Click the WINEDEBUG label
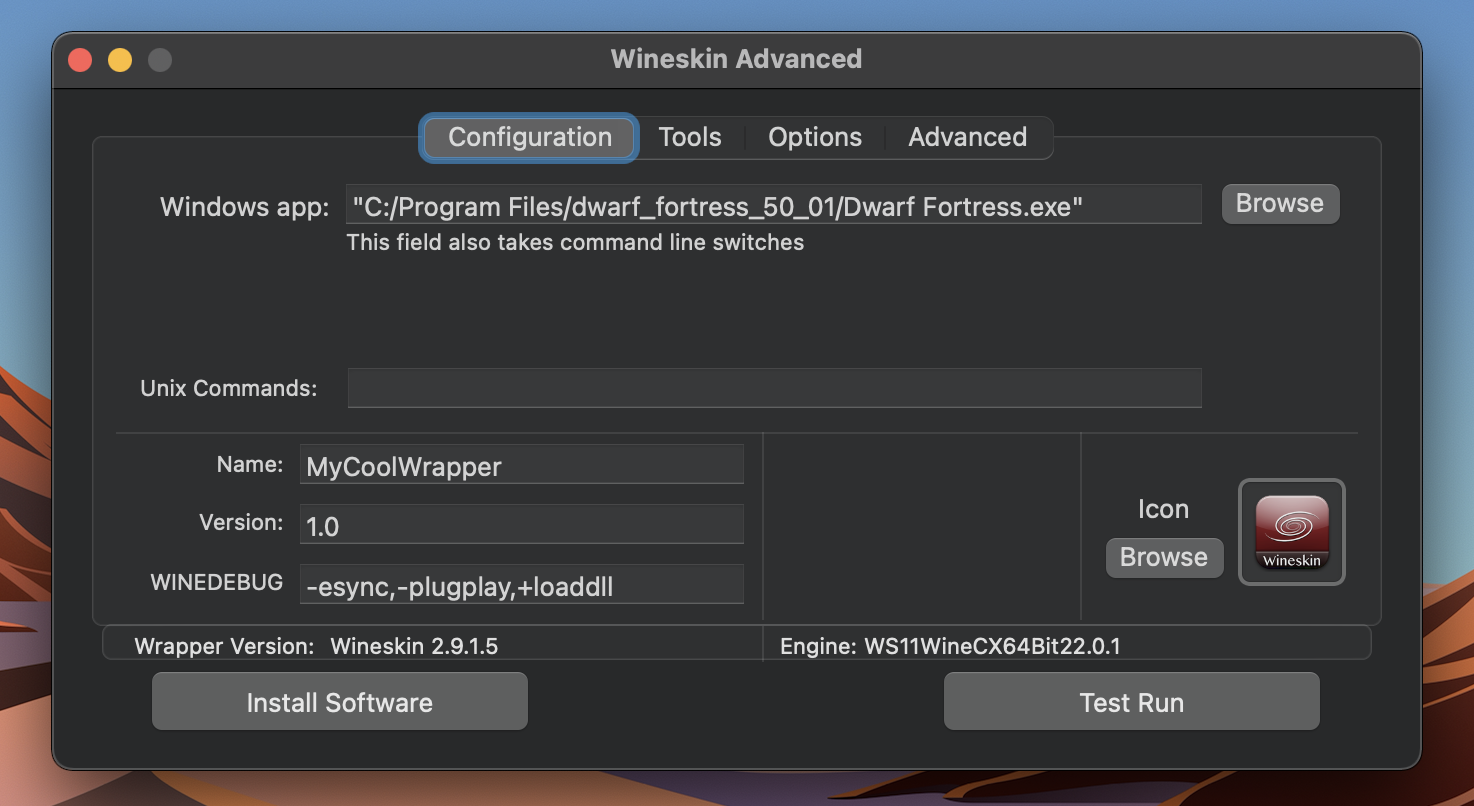The width and height of the screenshot is (1474, 806). tap(217, 582)
